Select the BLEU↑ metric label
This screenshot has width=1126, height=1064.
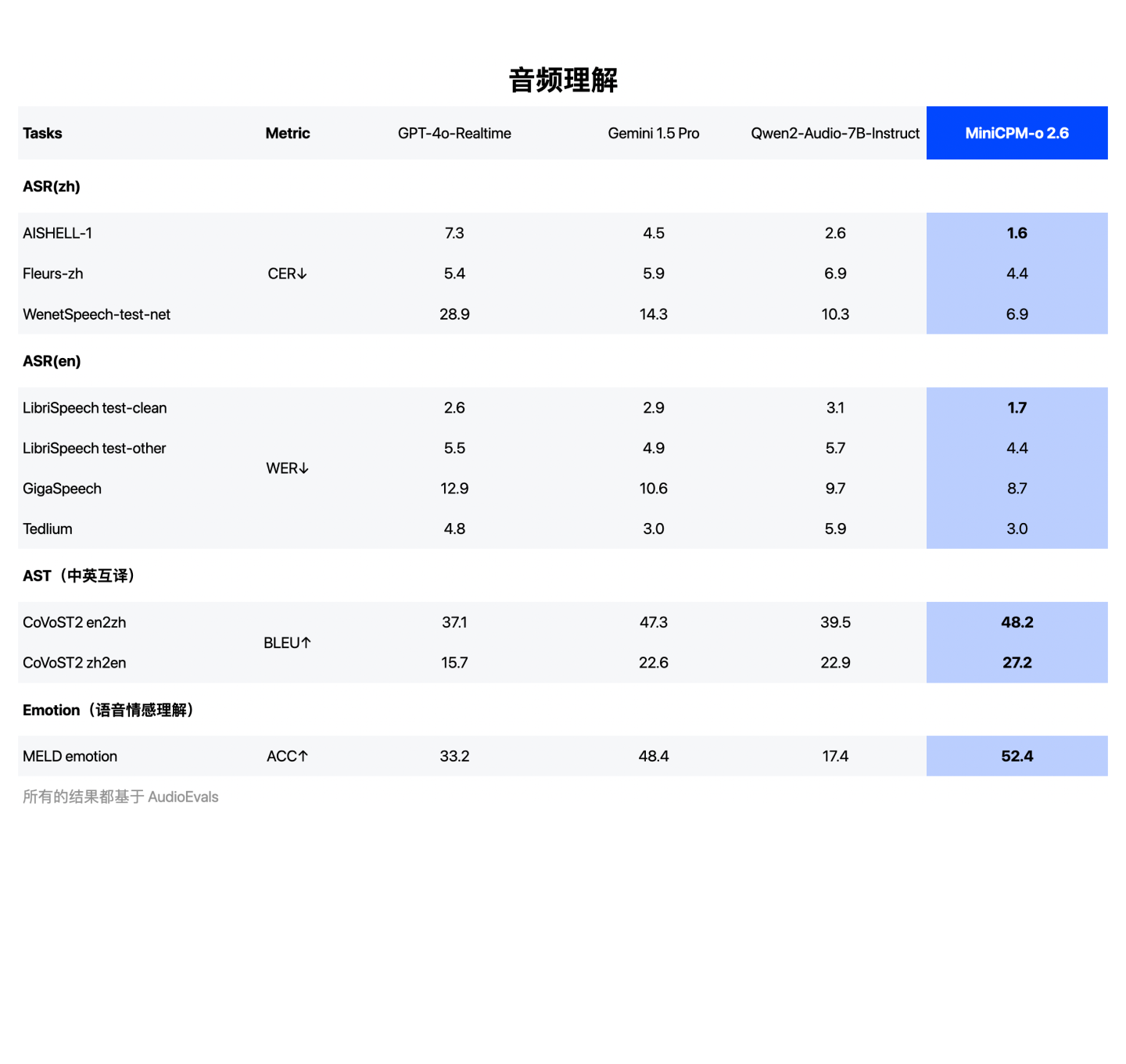pos(287,643)
